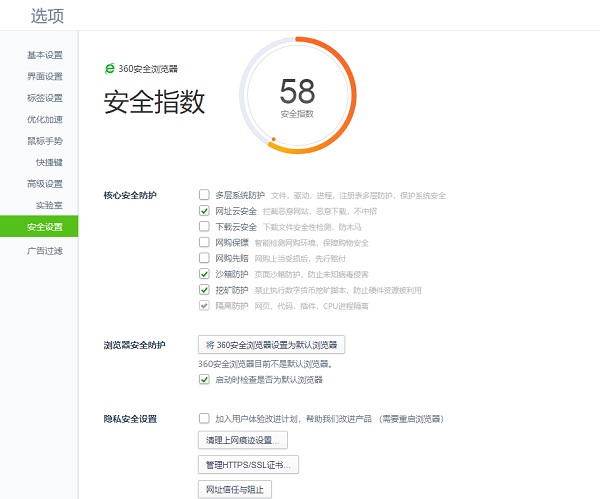This screenshot has height=499, width=600.
Task: Go to 标签设置 section
Action: (x=45, y=98)
